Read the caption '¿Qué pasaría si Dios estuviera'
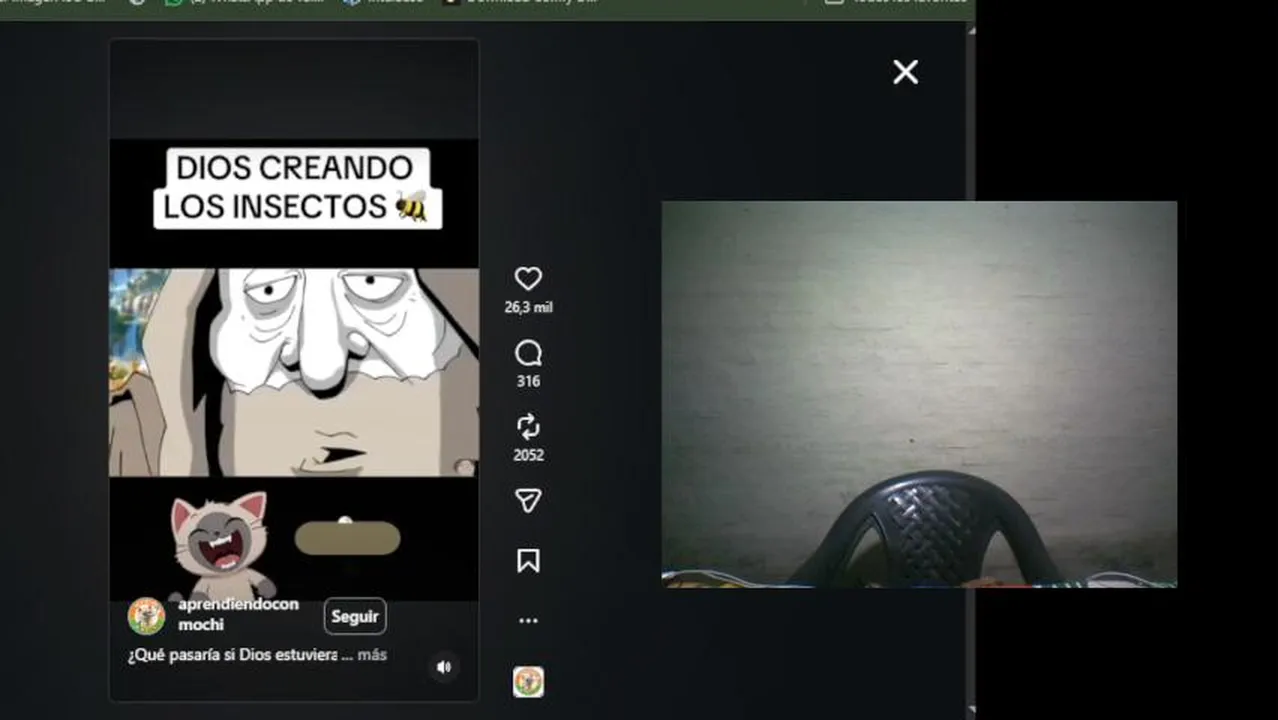Viewport: 1278px width, 720px height. [x=234, y=655]
